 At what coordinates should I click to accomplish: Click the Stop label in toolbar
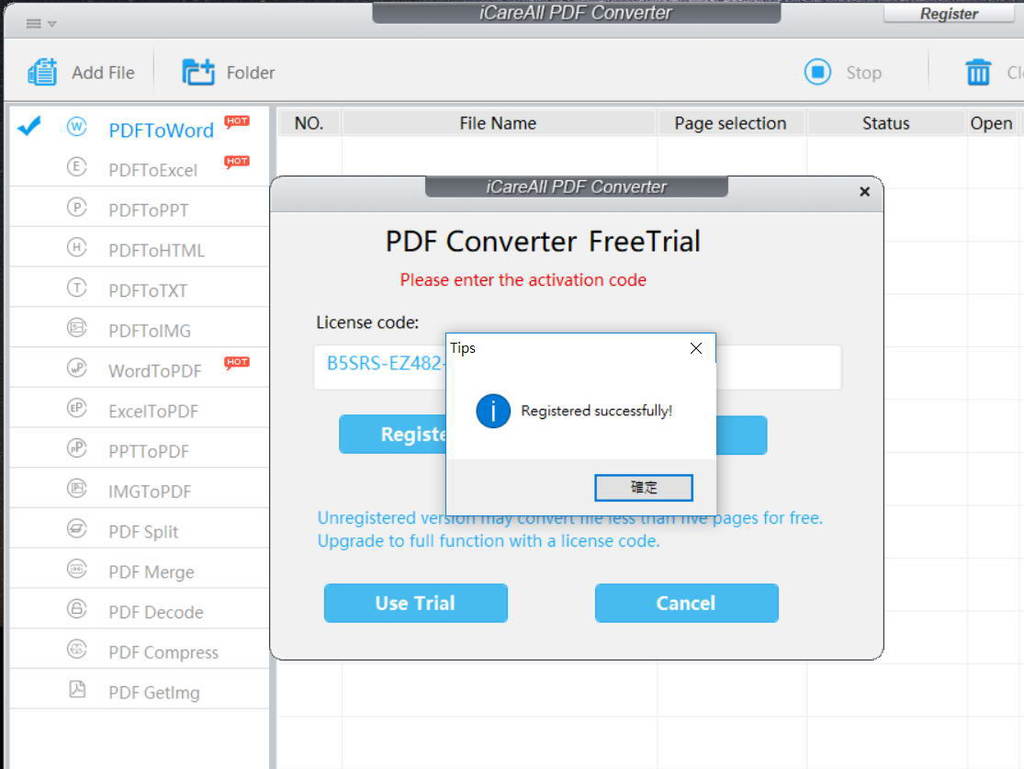point(863,72)
